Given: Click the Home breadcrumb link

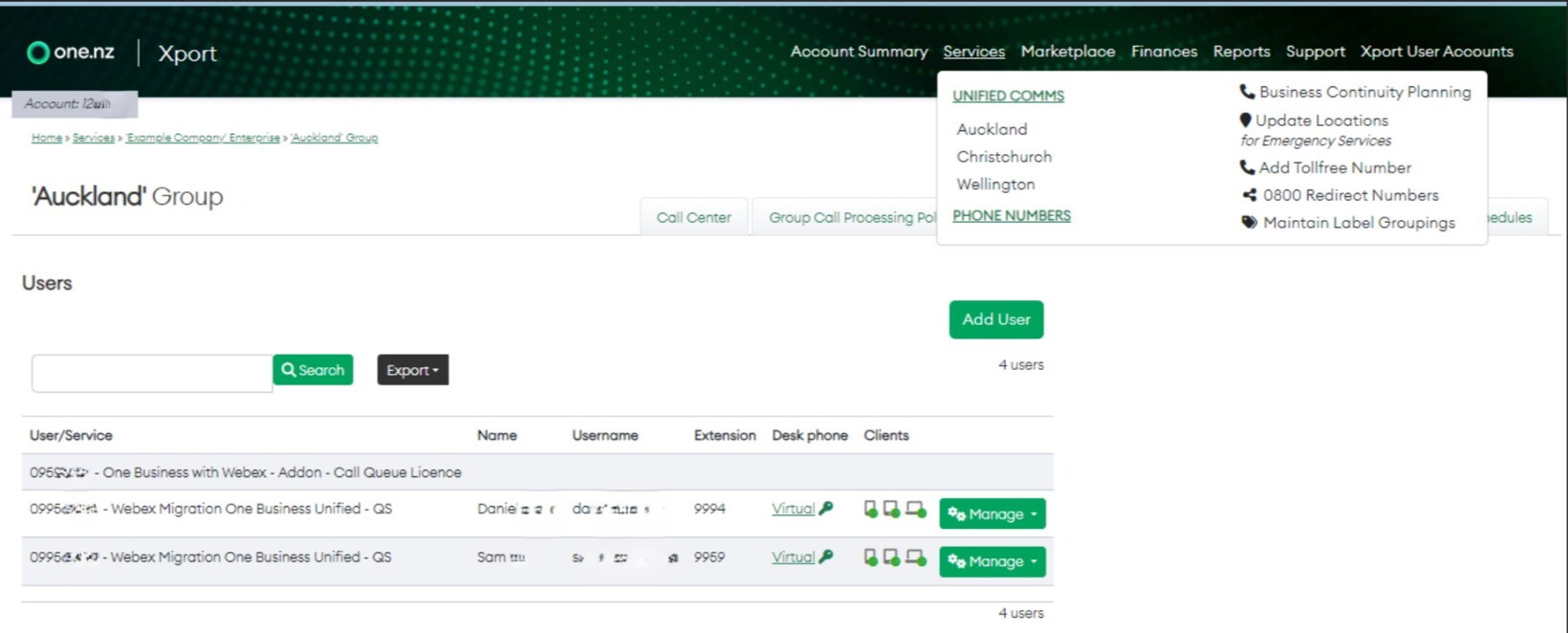Looking at the screenshot, I should pyautogui.click(x=47, y=138).
